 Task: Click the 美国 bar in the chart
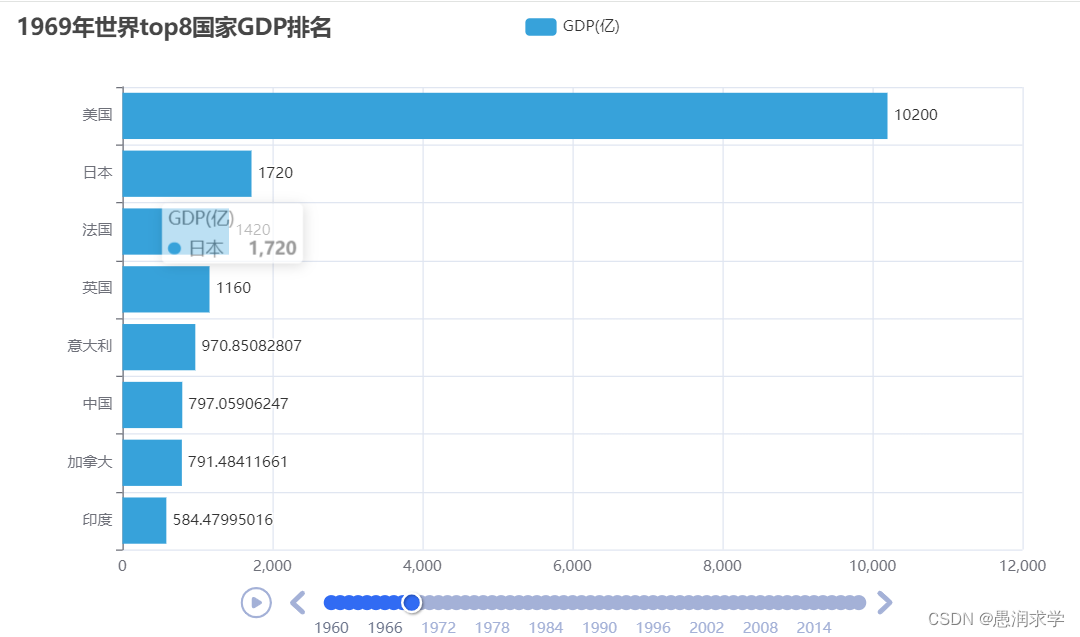tap(505, 116)
